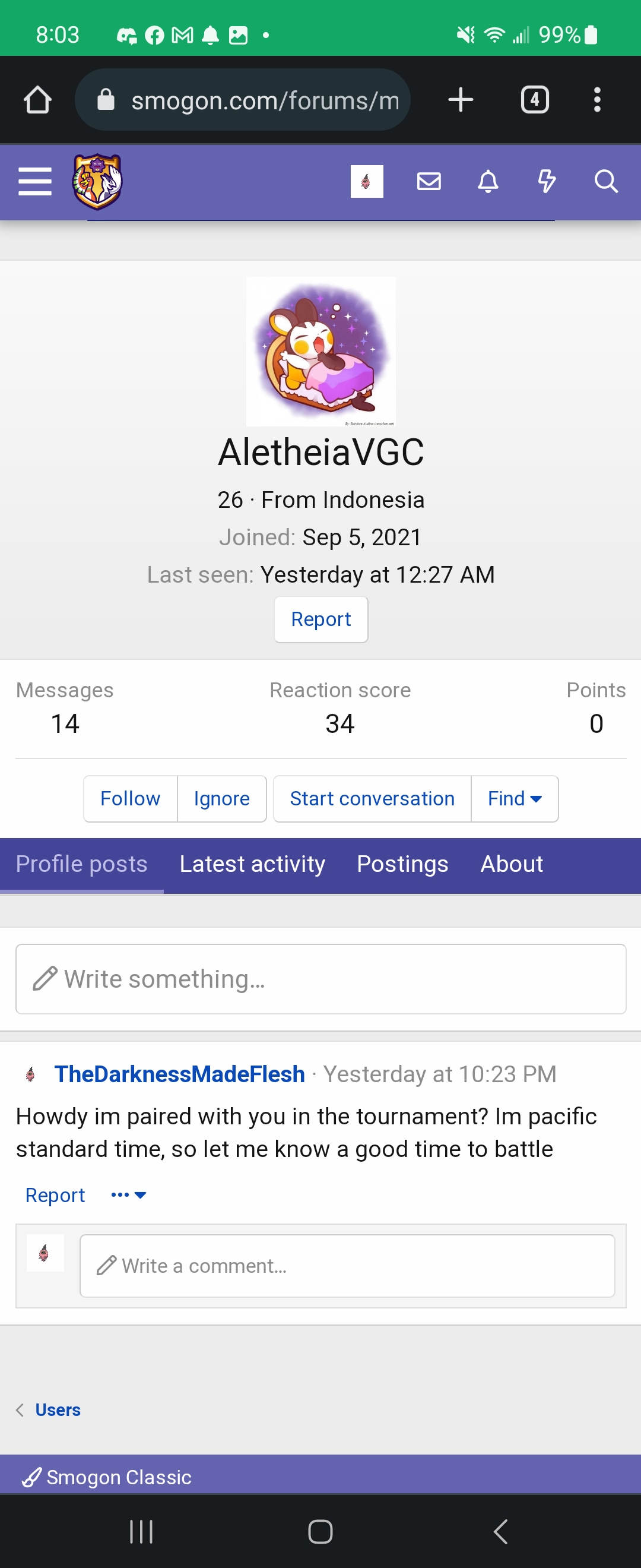Open the alerts bell icon
The height and width of the screenshot is (1568, 641).
pos(488,181)
